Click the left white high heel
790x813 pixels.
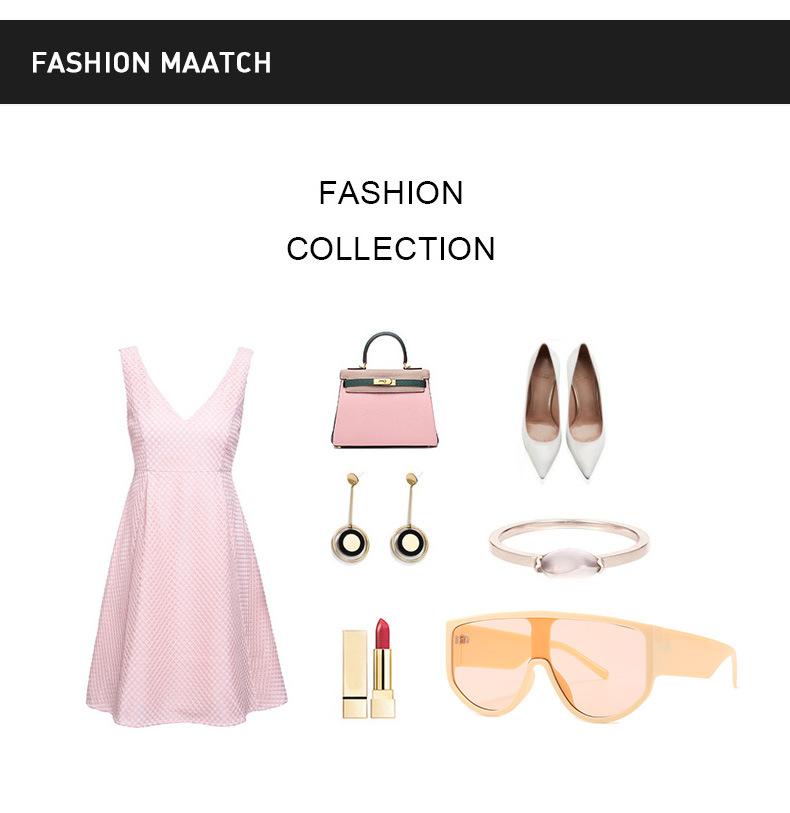coord(542,411)
